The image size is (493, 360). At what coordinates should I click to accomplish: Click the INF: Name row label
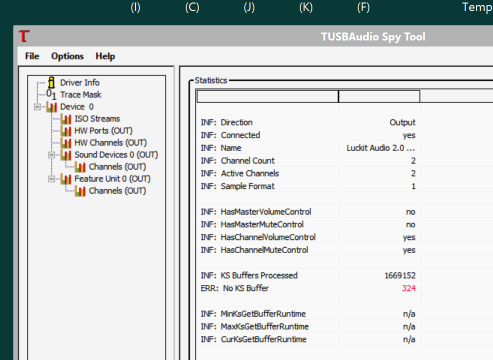(x=221, y=148)
